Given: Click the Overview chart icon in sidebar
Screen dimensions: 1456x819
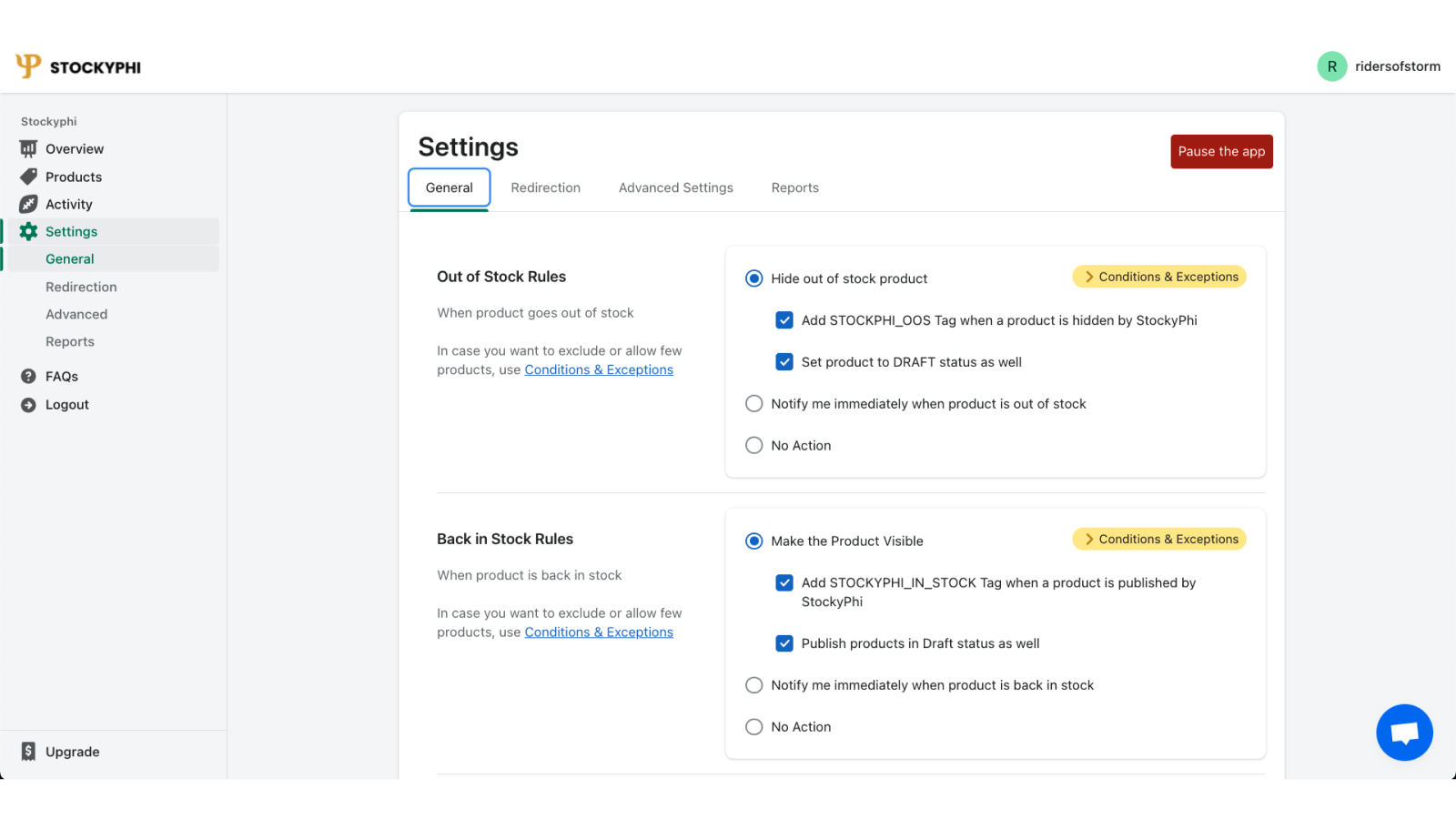Looking at the screenshot, I should (x=29, y=148).
